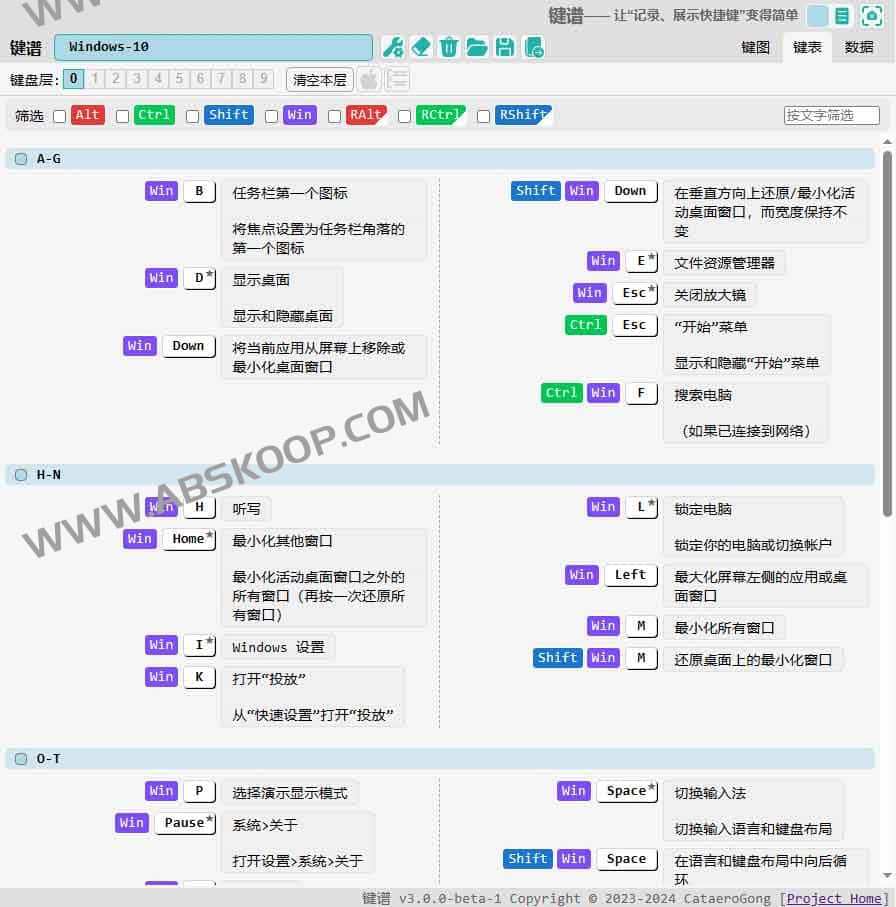896x907 pixels.
Task: Open the 数据 tab
Action: 858,46
